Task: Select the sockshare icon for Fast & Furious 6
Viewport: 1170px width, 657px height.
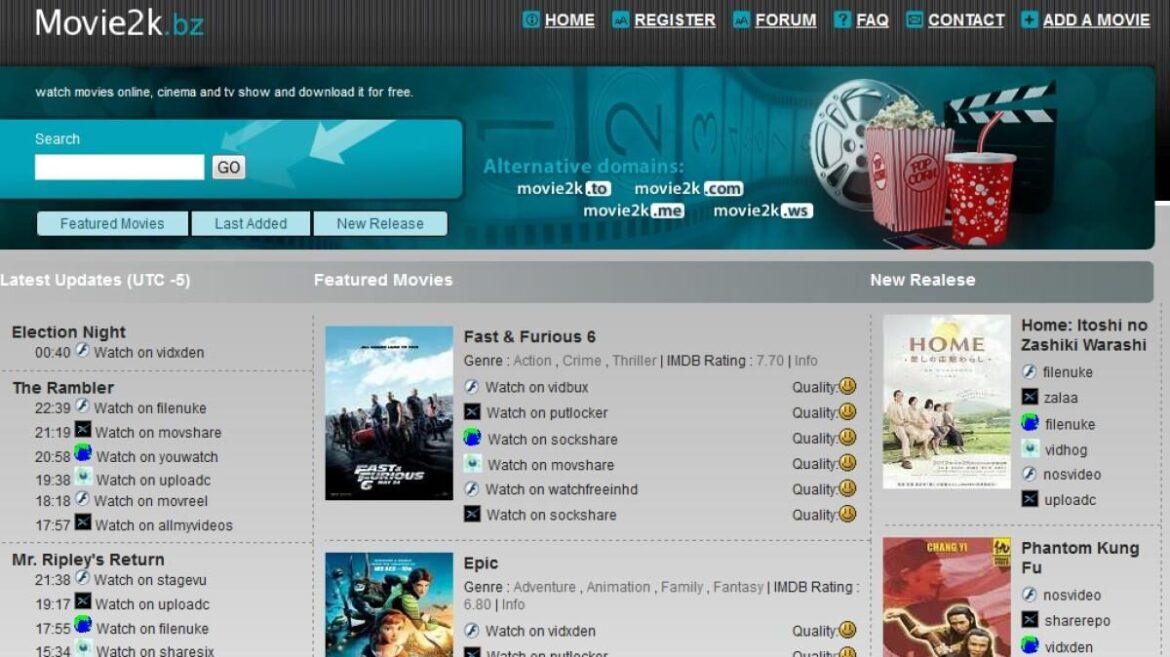Action: pos(471,438)
